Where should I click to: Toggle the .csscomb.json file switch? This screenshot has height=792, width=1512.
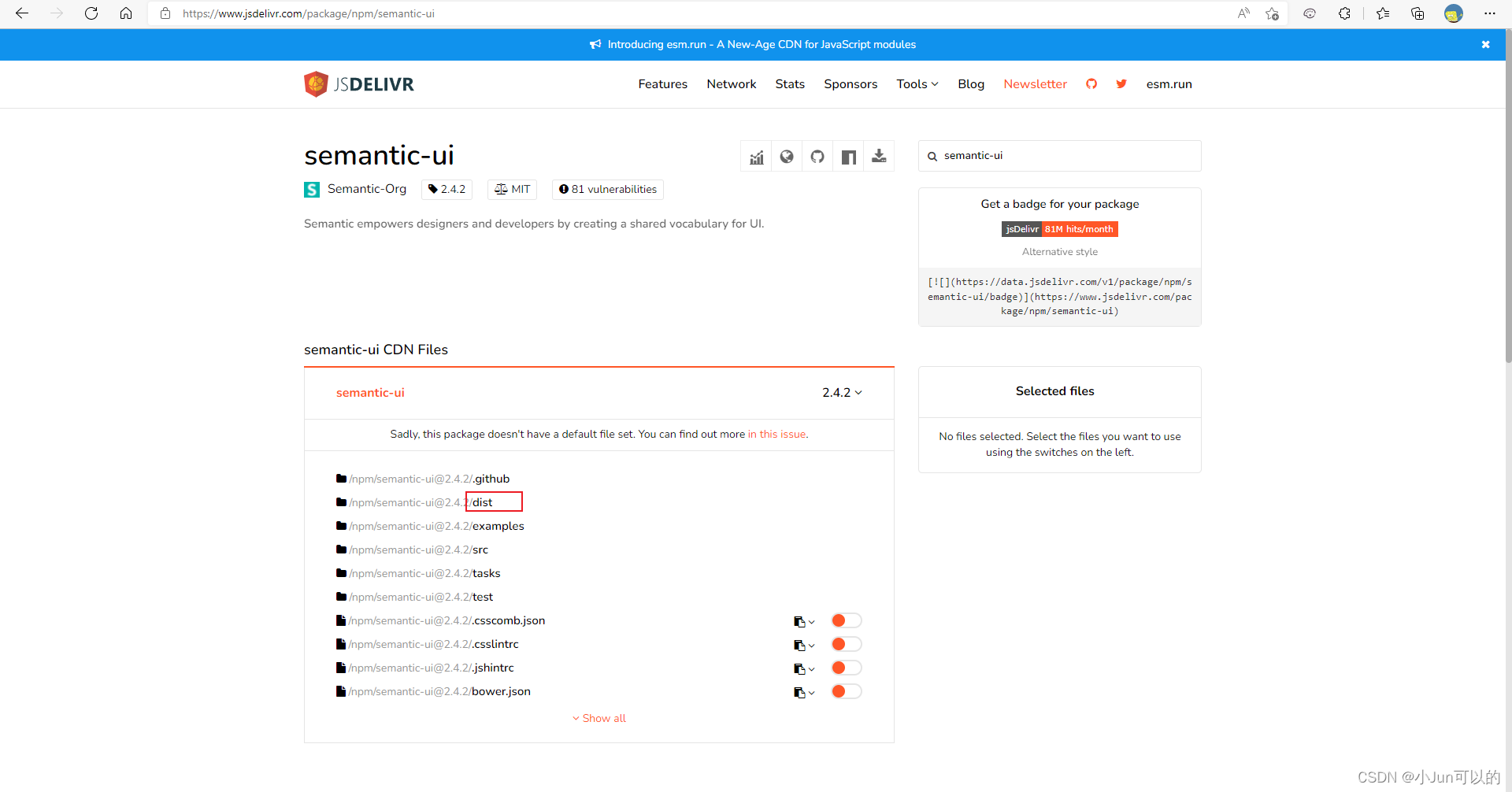847,620
